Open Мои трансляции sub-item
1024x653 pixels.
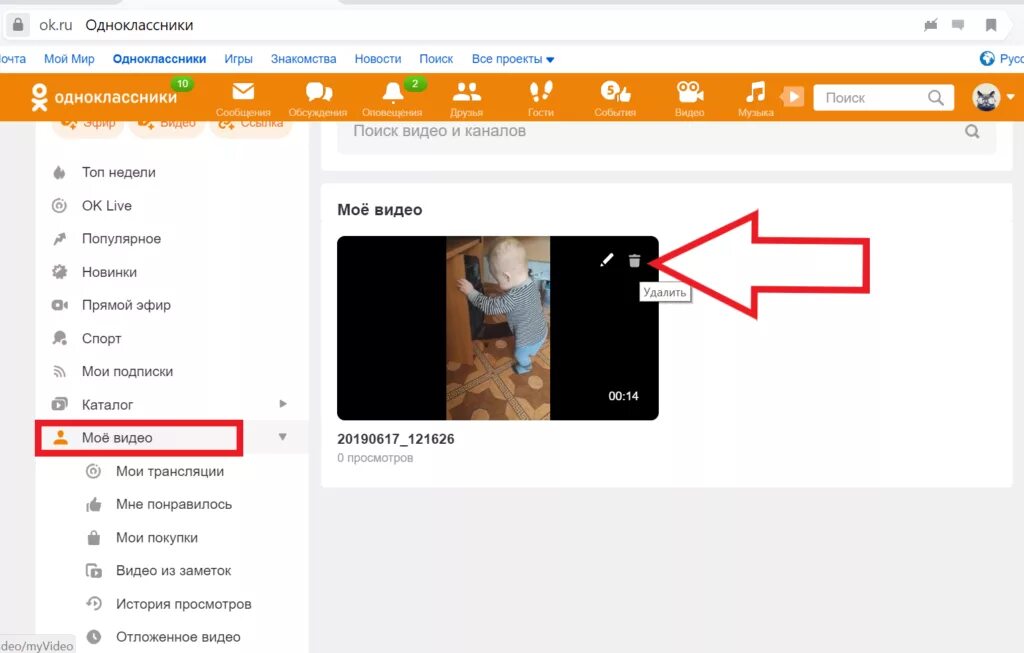170,471
